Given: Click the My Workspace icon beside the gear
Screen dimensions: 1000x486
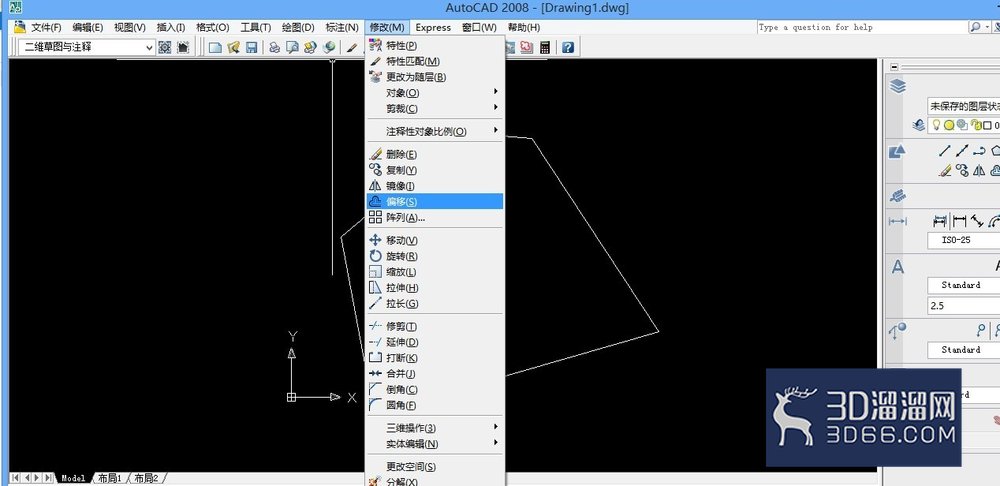Looking at the screenshot, I should tap(183, 47).
